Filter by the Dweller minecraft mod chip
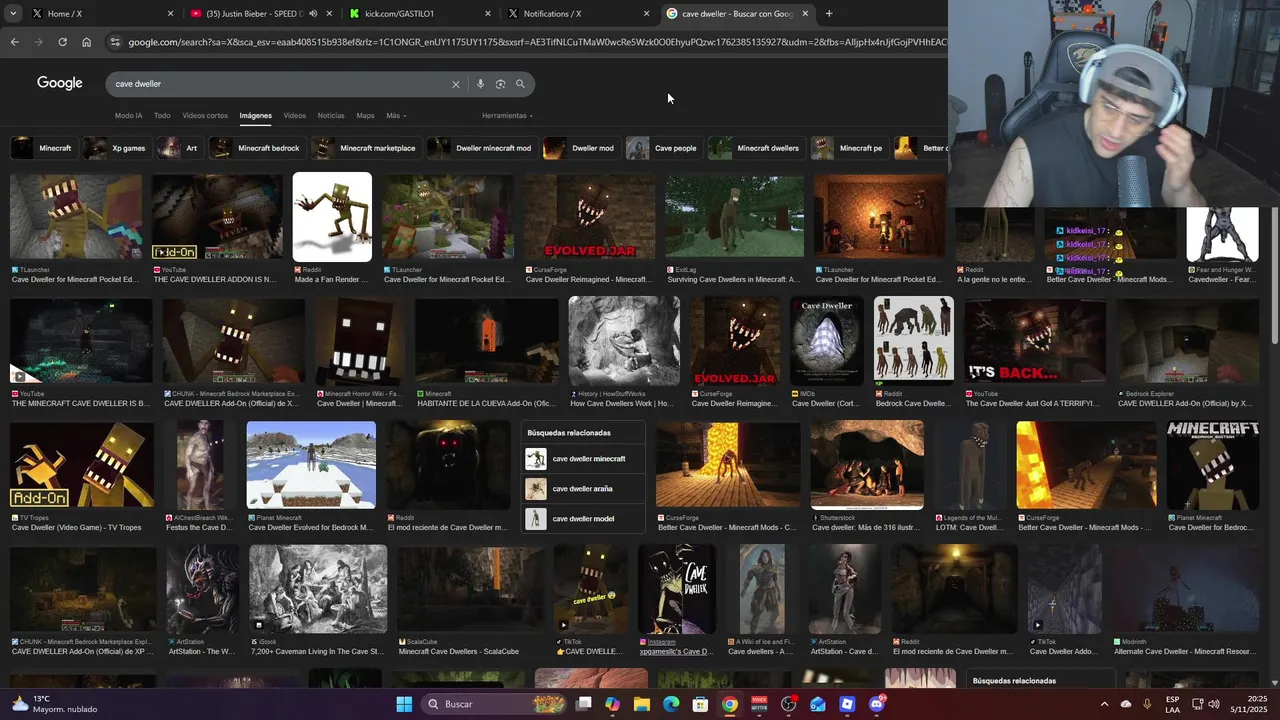 pyautogui.click(x=481, y=148)
